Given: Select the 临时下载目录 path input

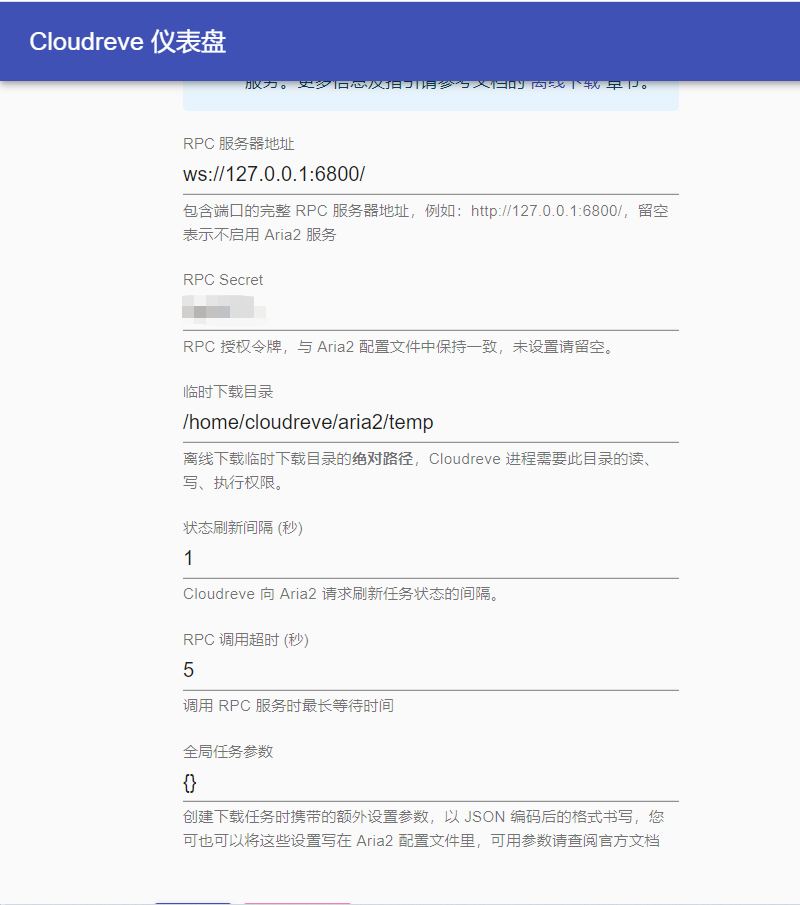Looking at the screenshot, I should [x=431, y=422].
